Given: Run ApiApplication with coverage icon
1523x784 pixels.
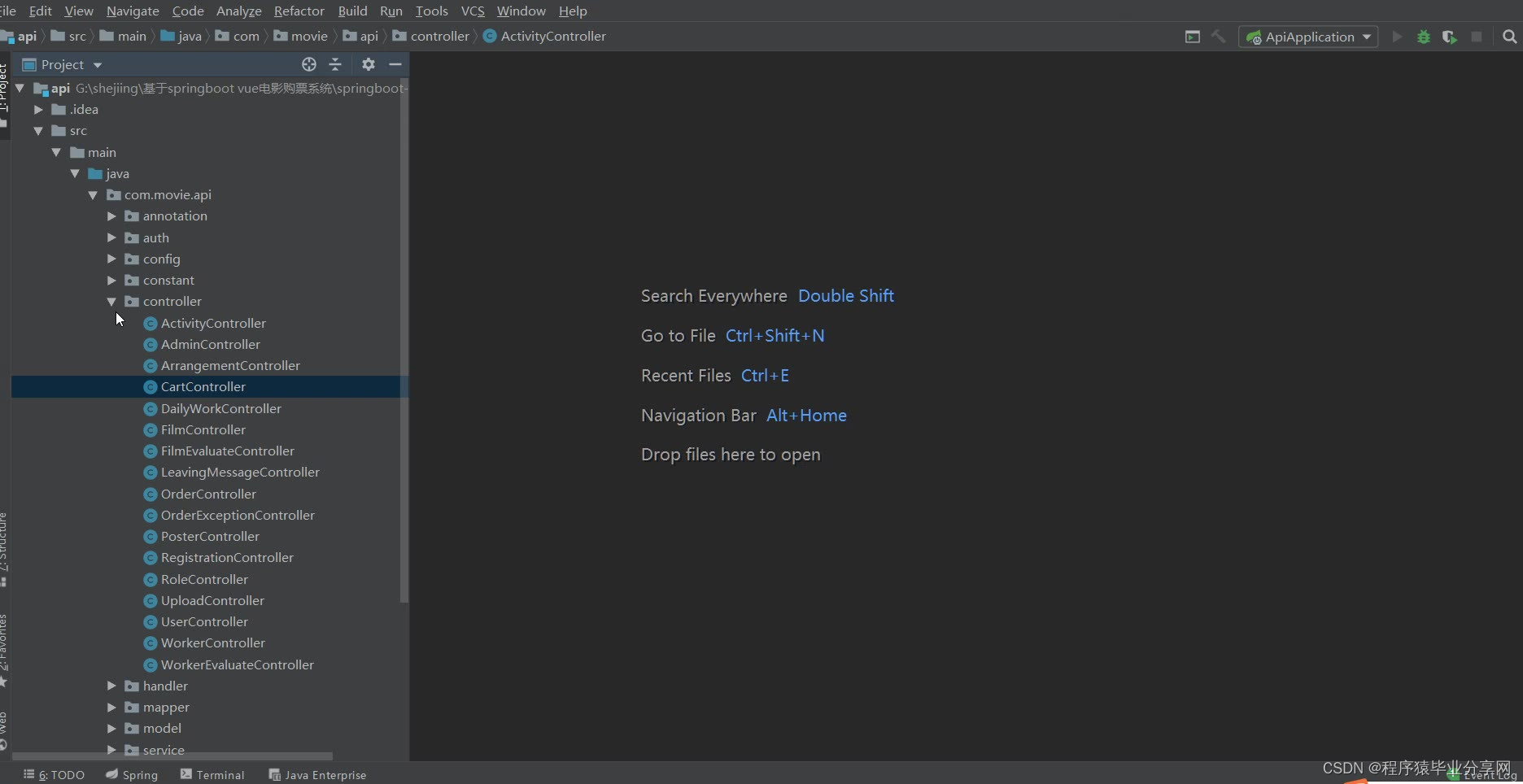Looking at the screenshot, I should tap(1450, 37).
